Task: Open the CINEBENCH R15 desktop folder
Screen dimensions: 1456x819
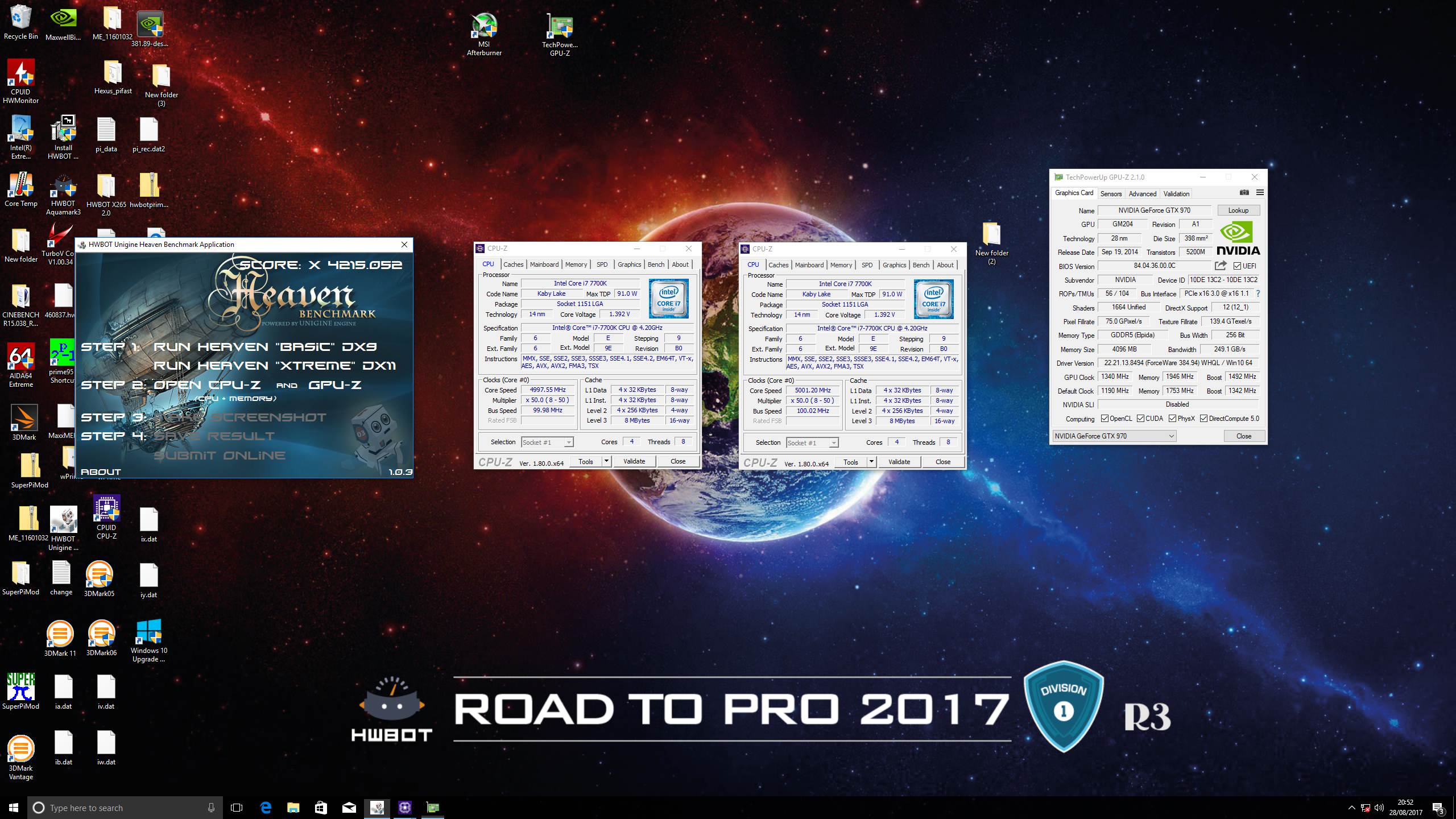Action: (20, 305)
